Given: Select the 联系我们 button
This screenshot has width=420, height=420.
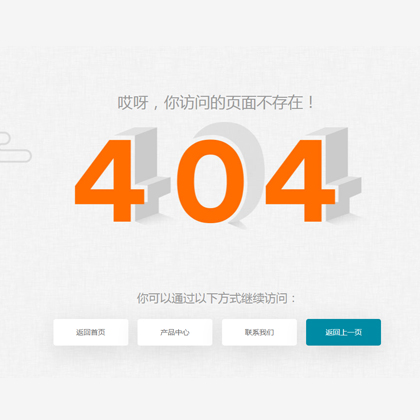Looking at the screenshot, I should (x=259, y=332).
